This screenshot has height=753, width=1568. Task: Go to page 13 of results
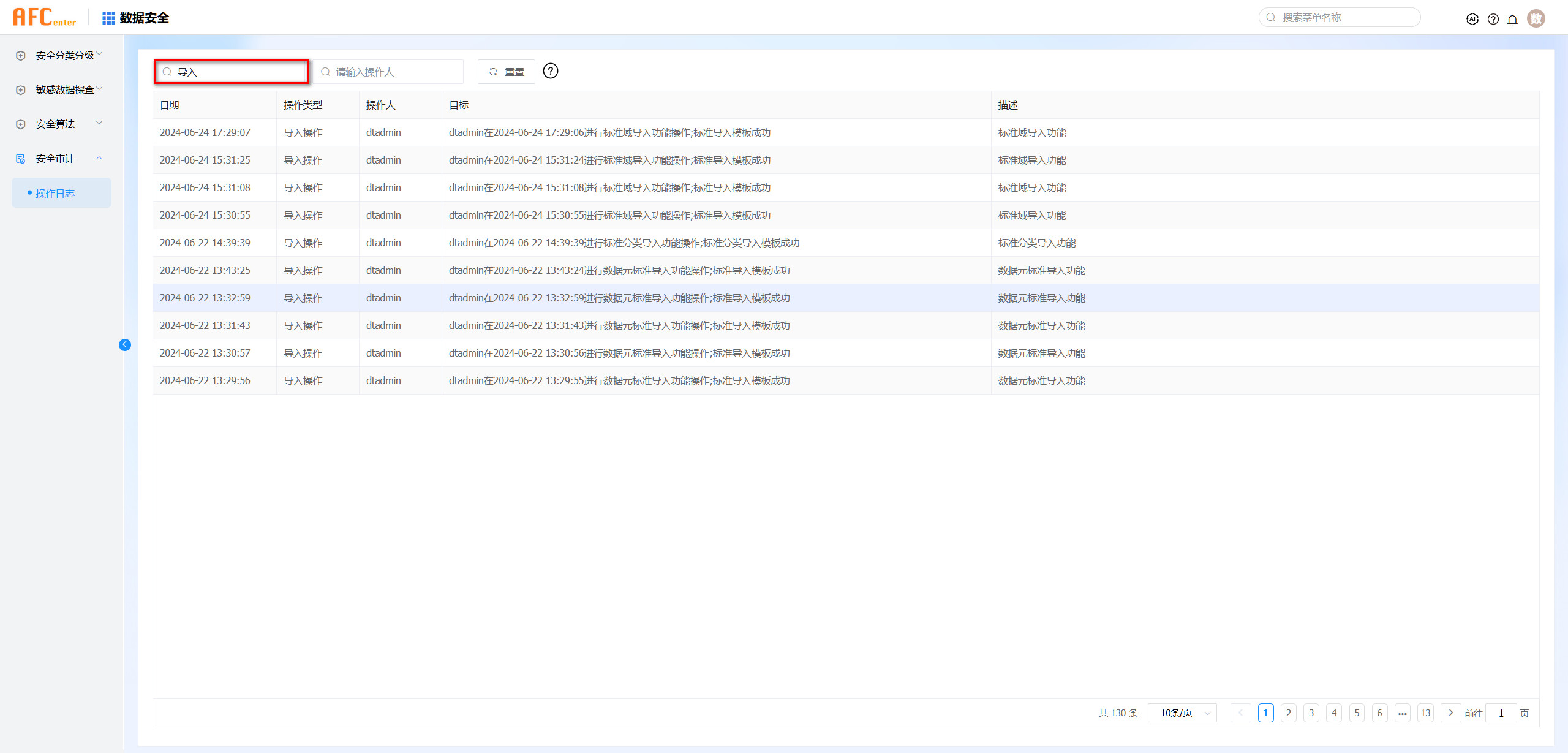click(1425, 713)
